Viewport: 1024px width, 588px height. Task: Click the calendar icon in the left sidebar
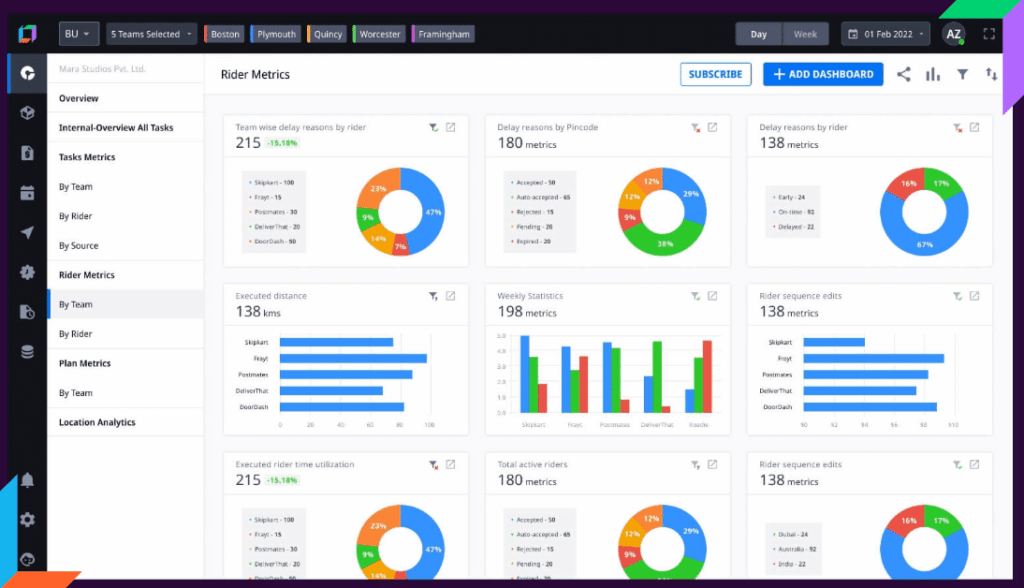click(27, 192)
